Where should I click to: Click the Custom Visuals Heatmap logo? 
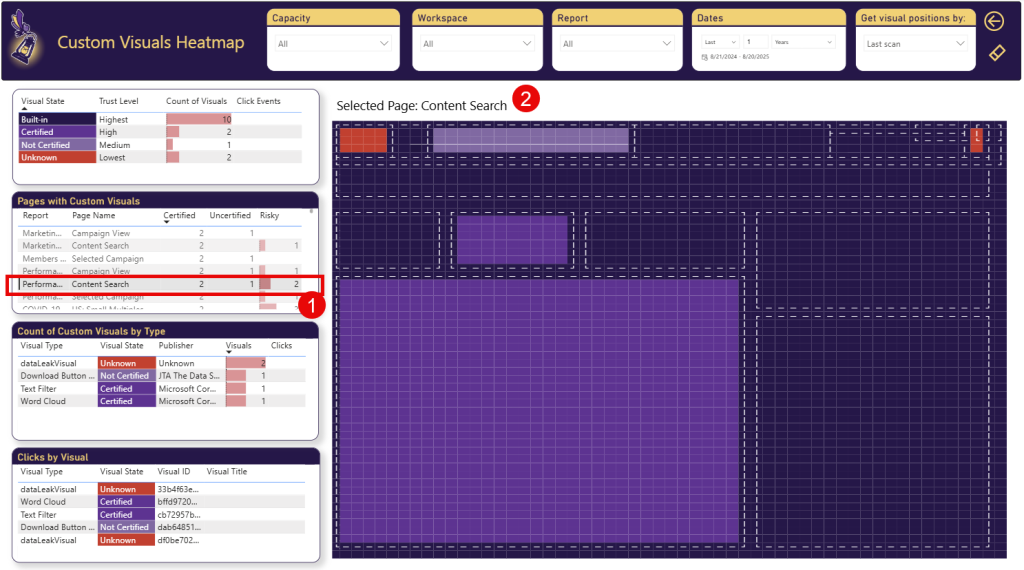click(x=25, y=42)
